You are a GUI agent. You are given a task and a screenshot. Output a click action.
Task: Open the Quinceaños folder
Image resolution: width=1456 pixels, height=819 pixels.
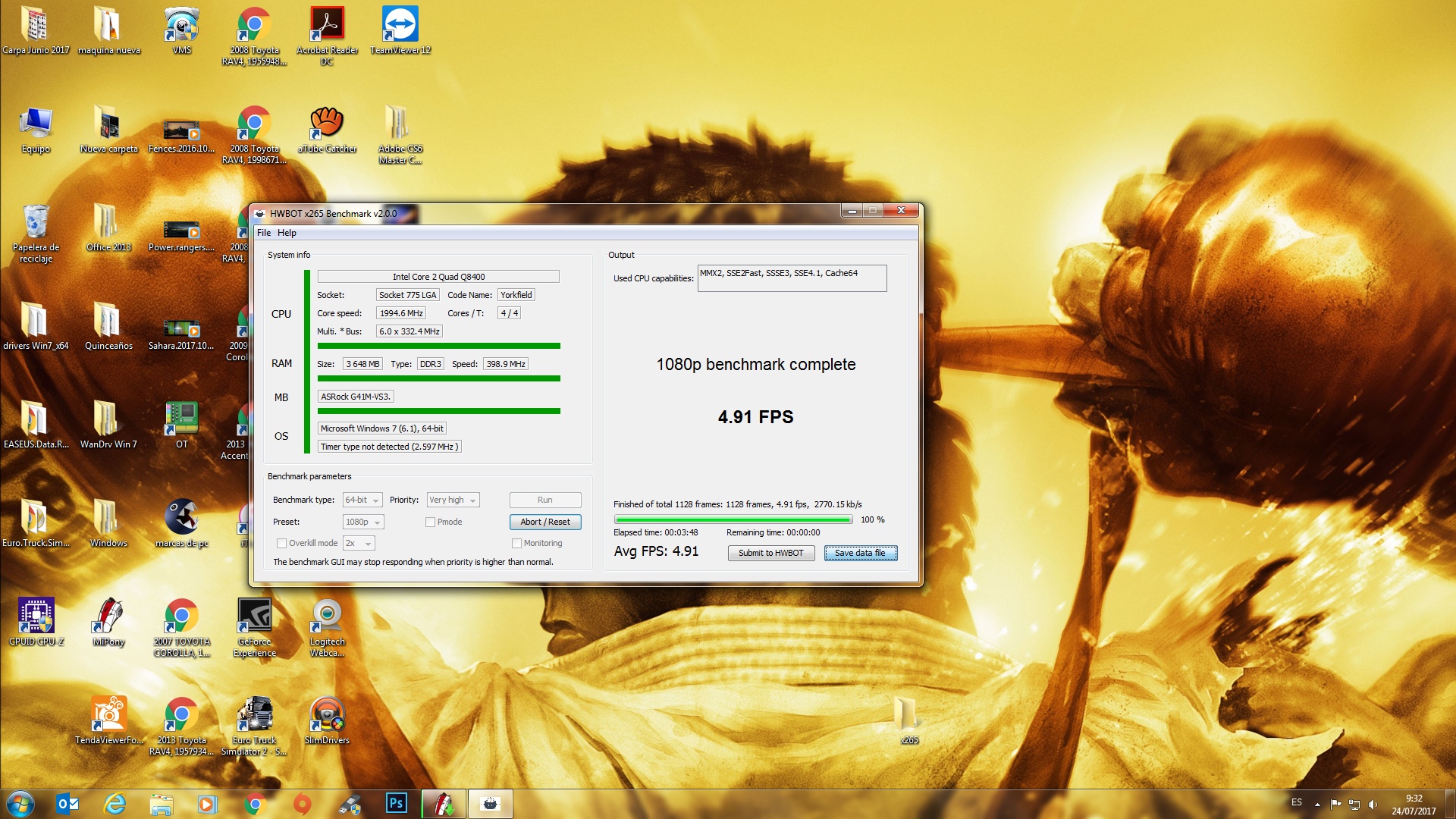click(x=108, y=327)
